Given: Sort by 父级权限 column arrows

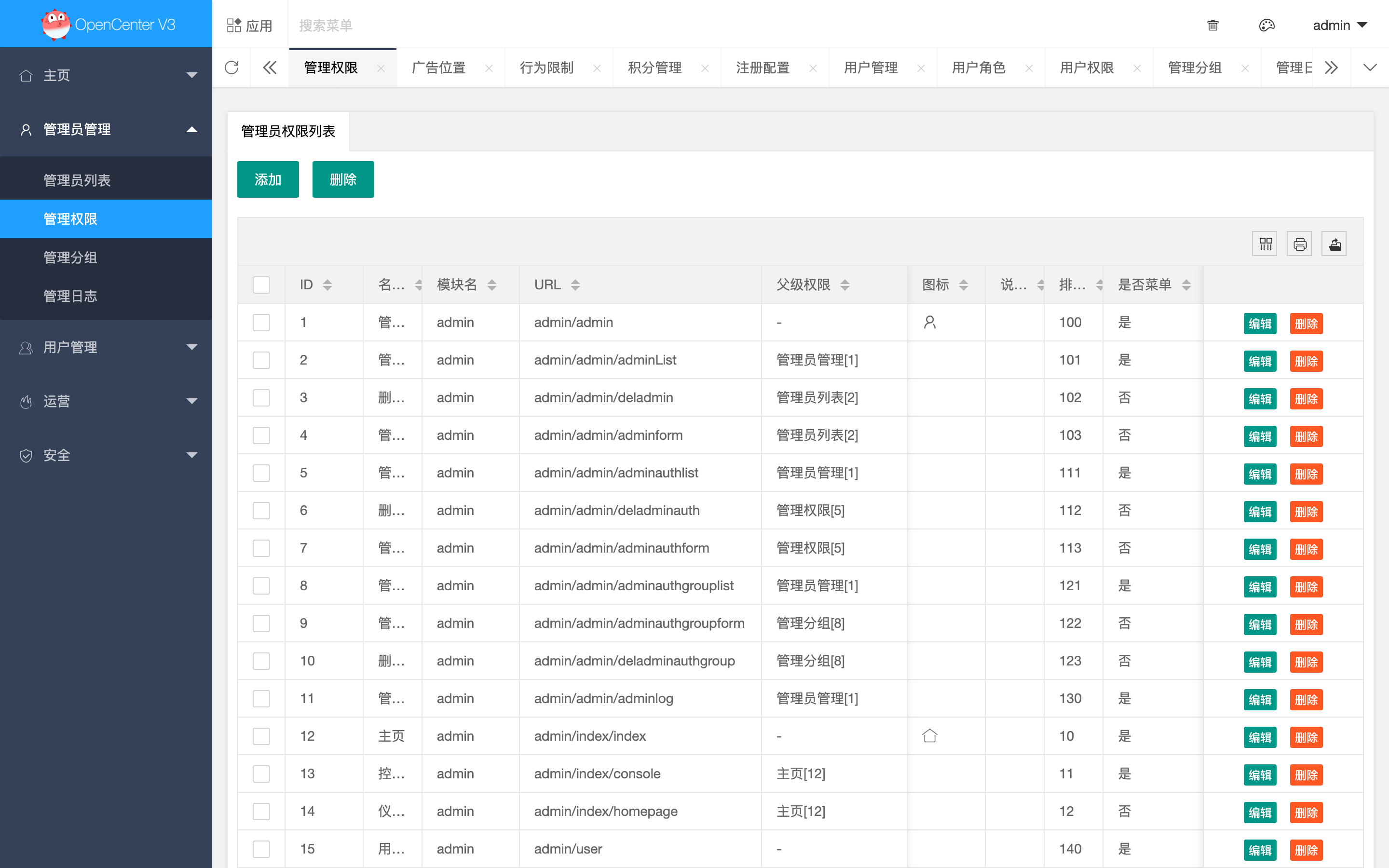Looking at the screenshot, I should click(845, 285).
